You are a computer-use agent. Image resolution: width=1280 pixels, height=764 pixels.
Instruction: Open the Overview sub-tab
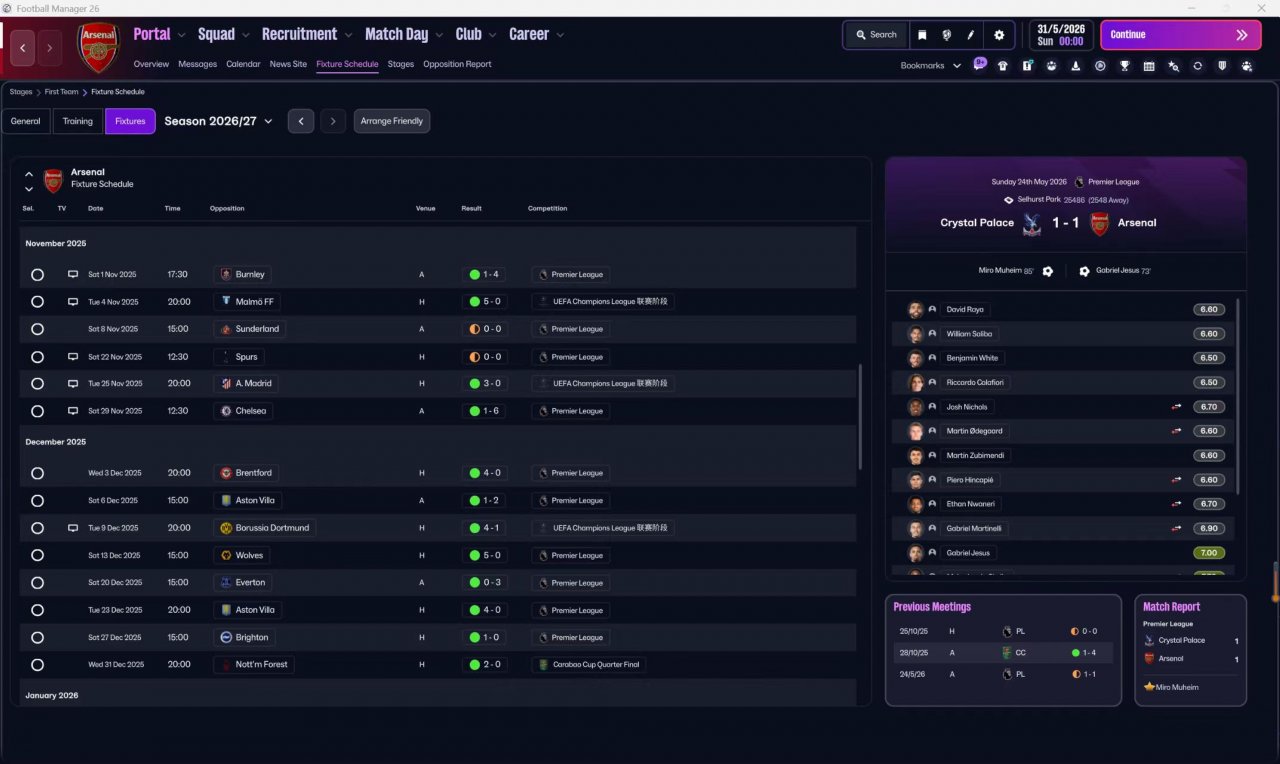click(x=151, y=64)
